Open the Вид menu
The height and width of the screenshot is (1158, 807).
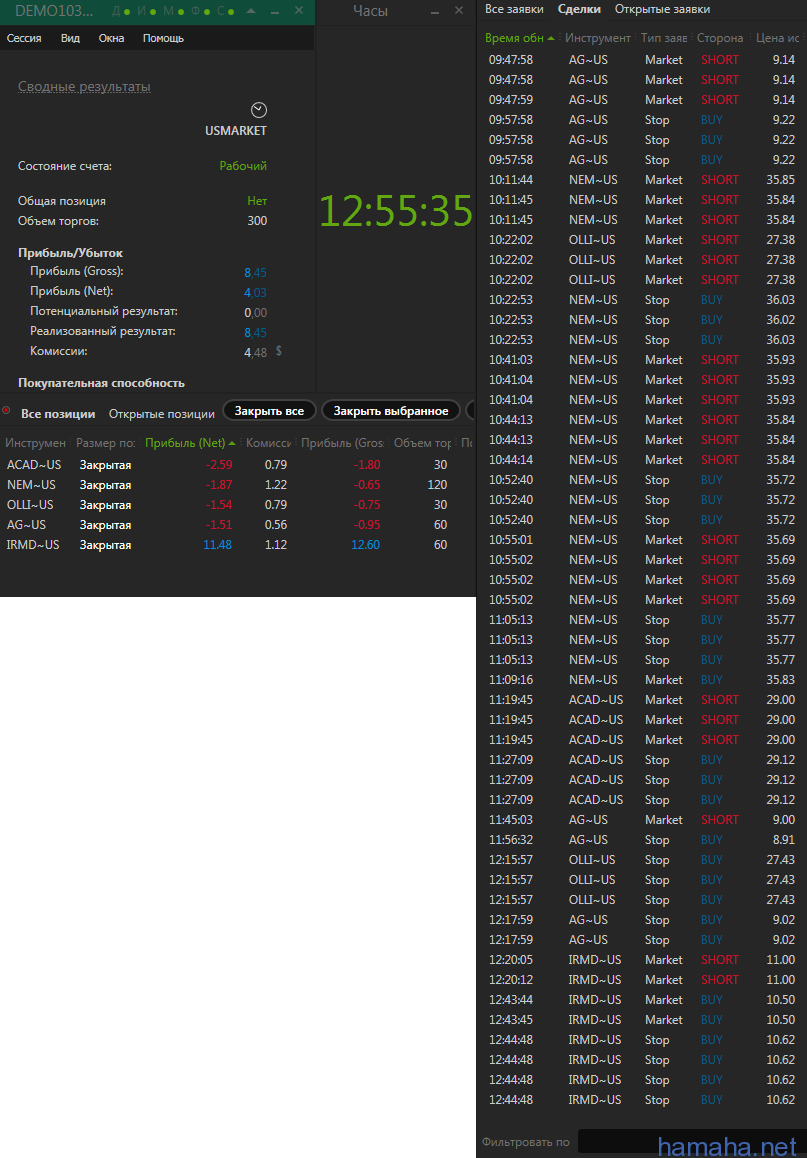[70, 38]
